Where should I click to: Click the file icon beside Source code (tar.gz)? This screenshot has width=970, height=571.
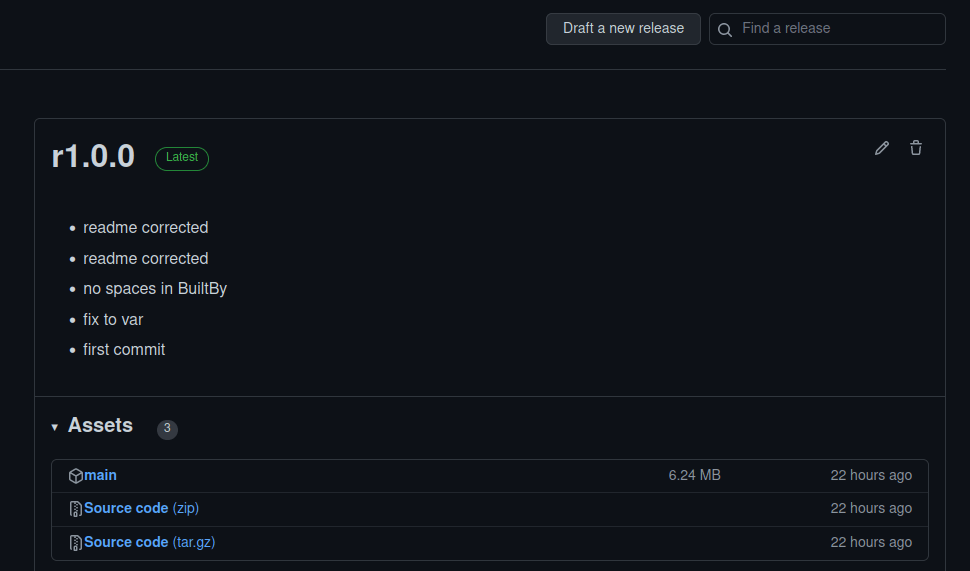click(75, 543)
